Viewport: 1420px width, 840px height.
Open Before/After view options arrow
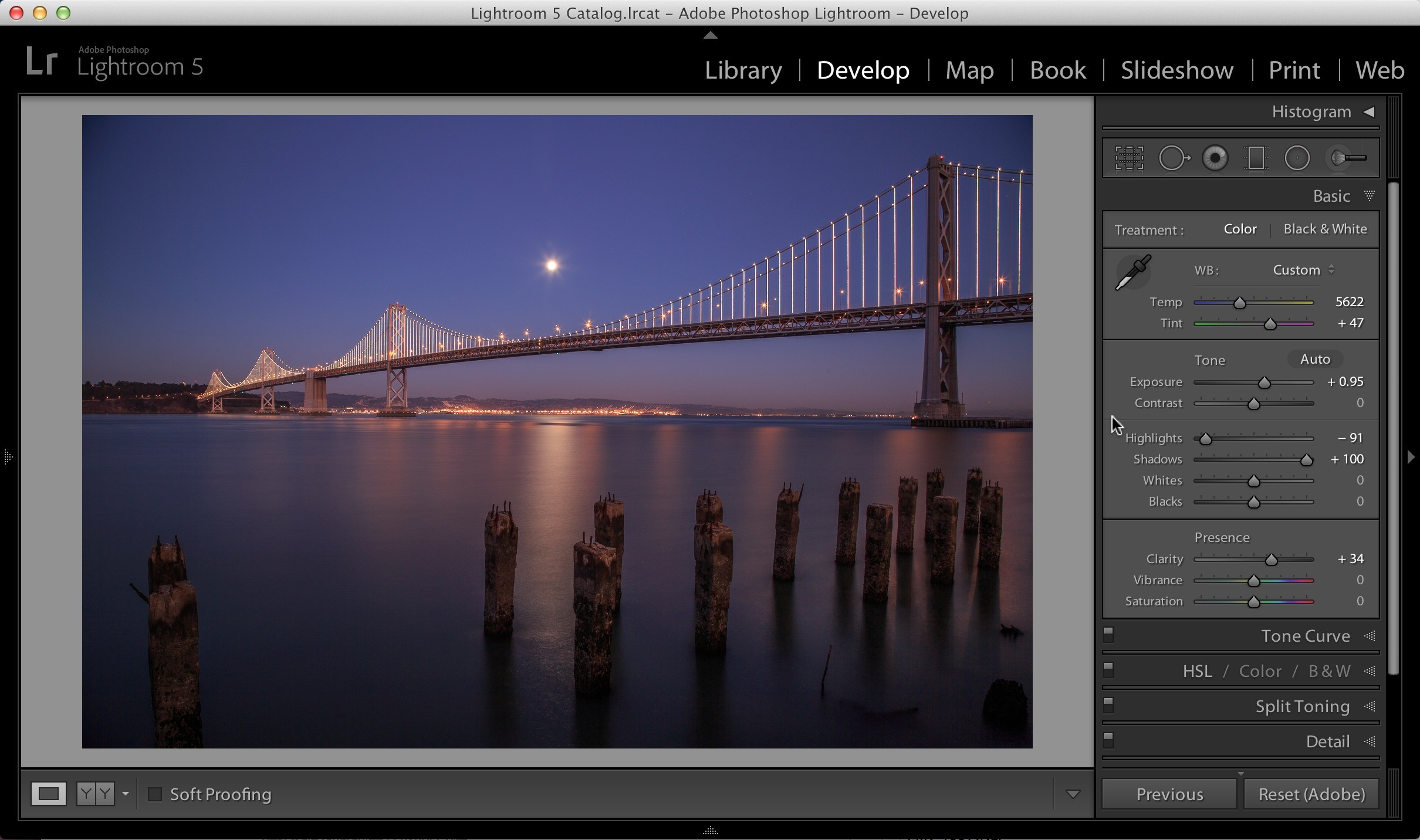point(125,794)
